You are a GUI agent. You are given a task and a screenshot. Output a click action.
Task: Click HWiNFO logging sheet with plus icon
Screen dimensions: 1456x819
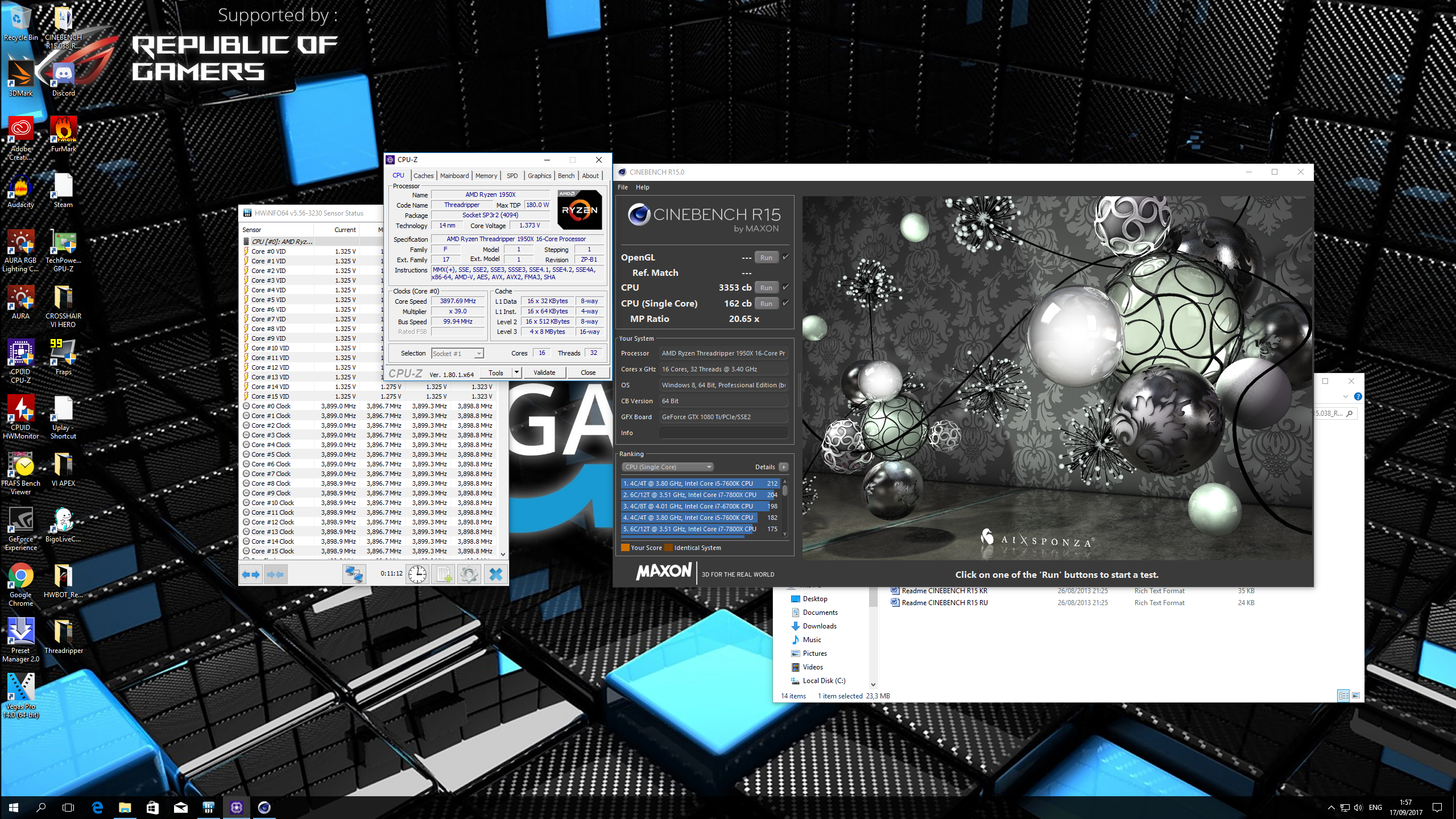pyautogui.click(x=443, y=574)
